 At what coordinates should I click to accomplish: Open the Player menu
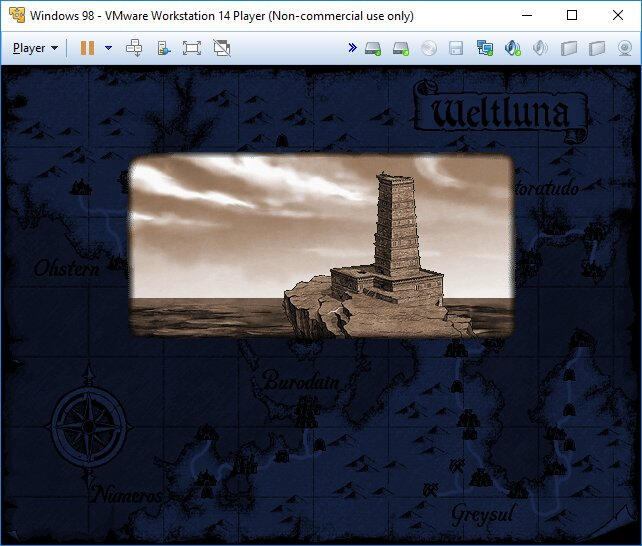pos(35,48)
